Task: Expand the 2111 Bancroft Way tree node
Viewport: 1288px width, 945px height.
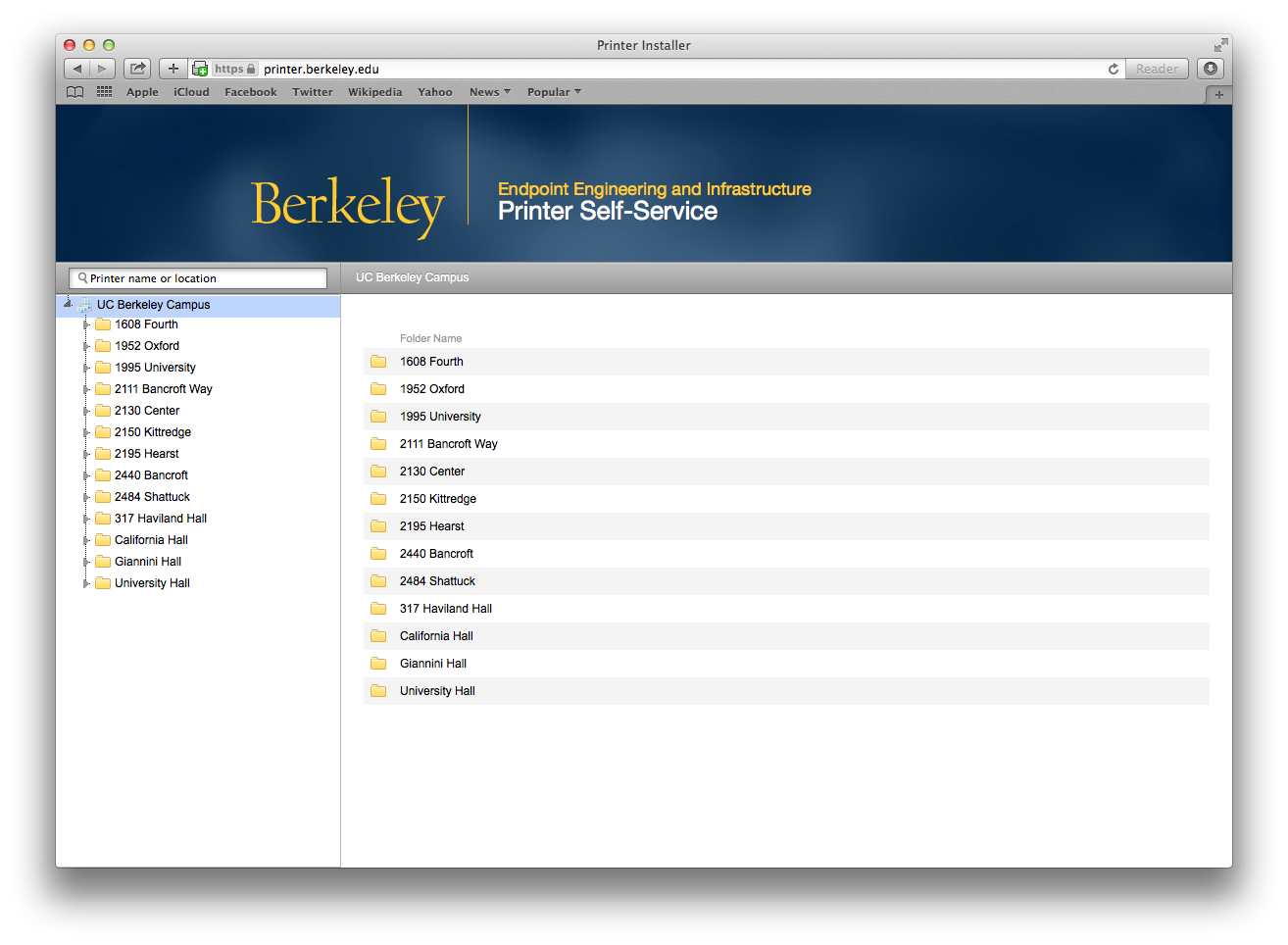Action: point(86,389)
